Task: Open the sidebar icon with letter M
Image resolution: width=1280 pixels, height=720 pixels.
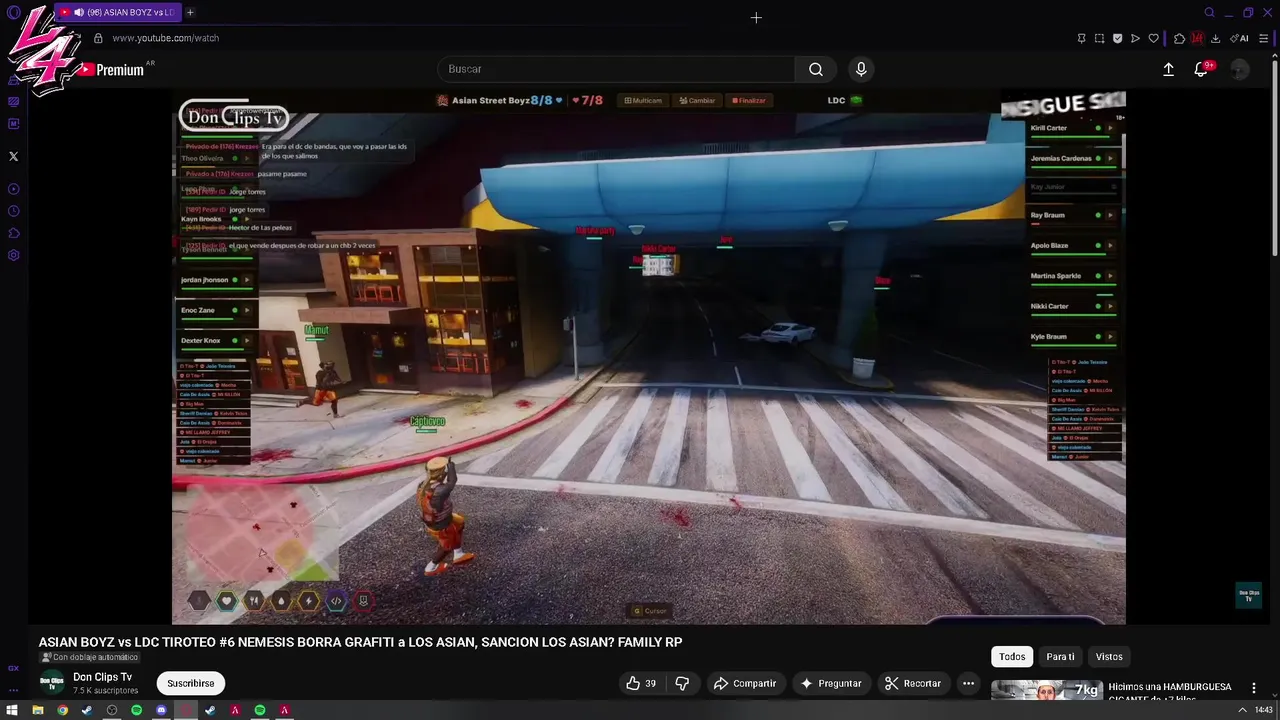Action: [x=14, y=124]
